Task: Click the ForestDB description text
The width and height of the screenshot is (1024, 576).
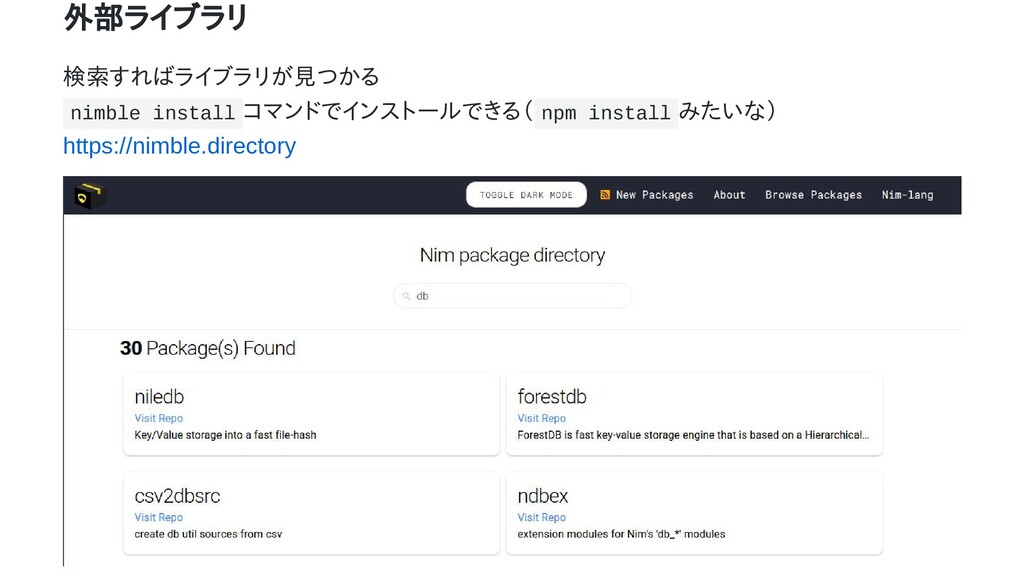Action: 693,435
